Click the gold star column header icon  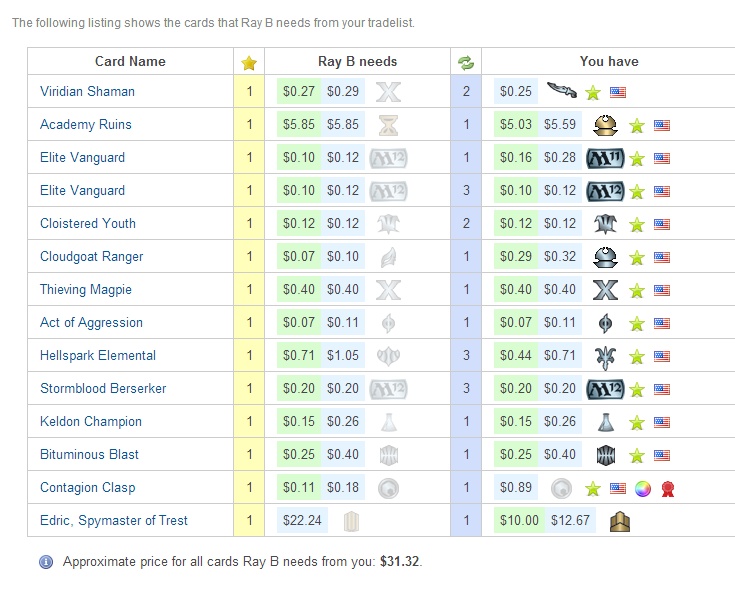[249, 62]
